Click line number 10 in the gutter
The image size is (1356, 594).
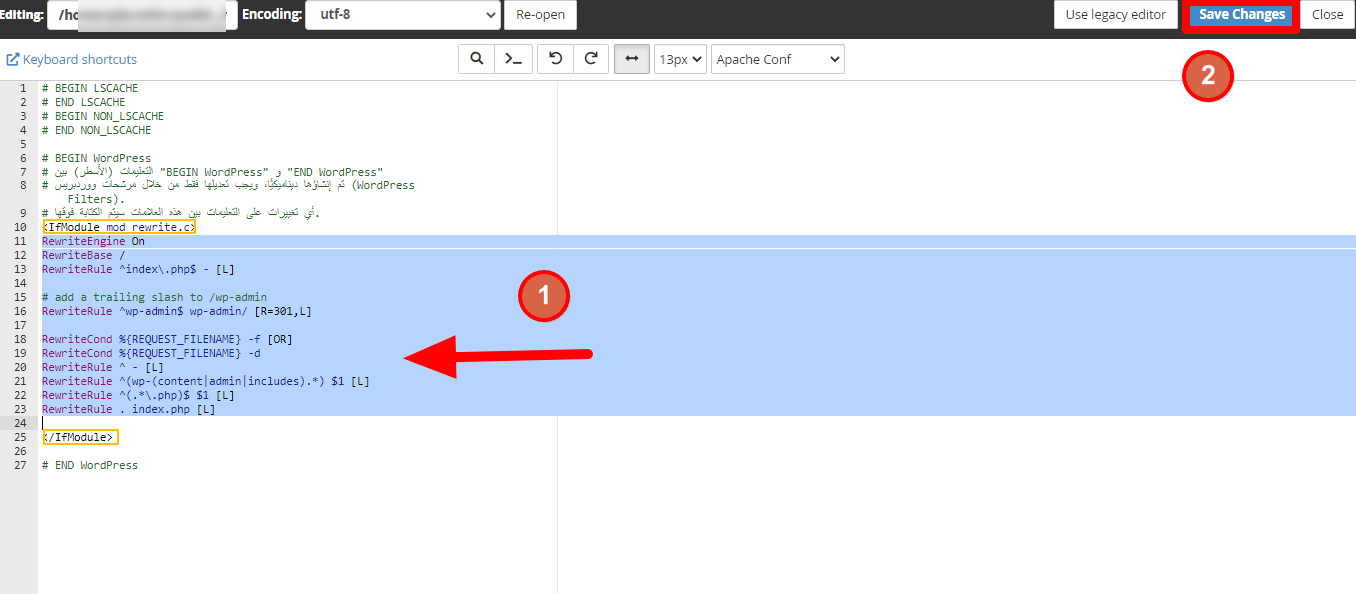click(22, 227)
